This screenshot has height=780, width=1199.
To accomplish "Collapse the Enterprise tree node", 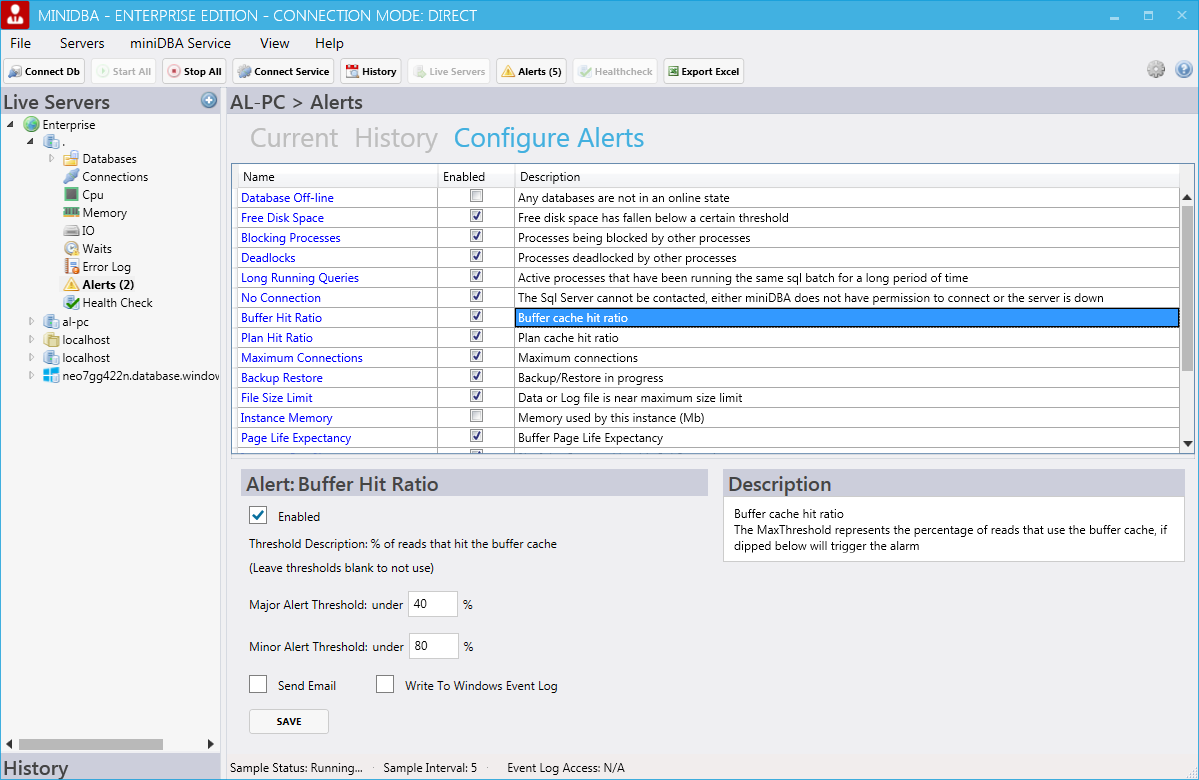I will (10, 124).
